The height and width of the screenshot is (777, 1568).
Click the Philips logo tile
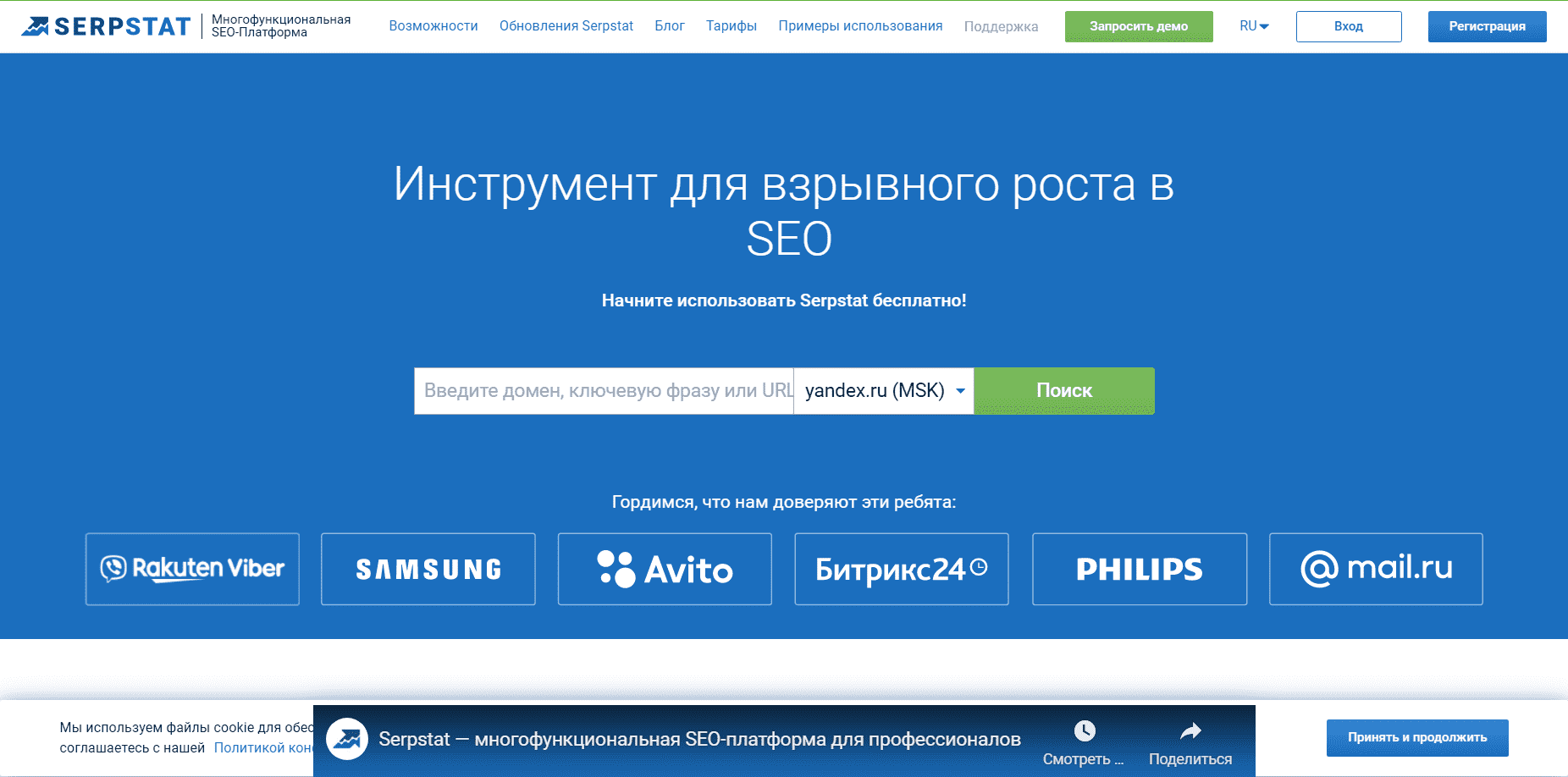tap(1140, 569)
